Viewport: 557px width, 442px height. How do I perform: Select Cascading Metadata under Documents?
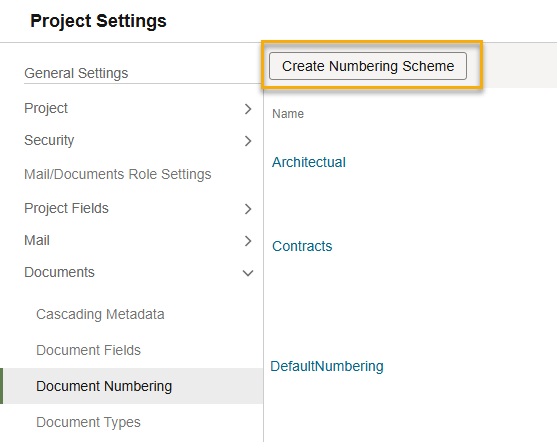pos(100,314)
